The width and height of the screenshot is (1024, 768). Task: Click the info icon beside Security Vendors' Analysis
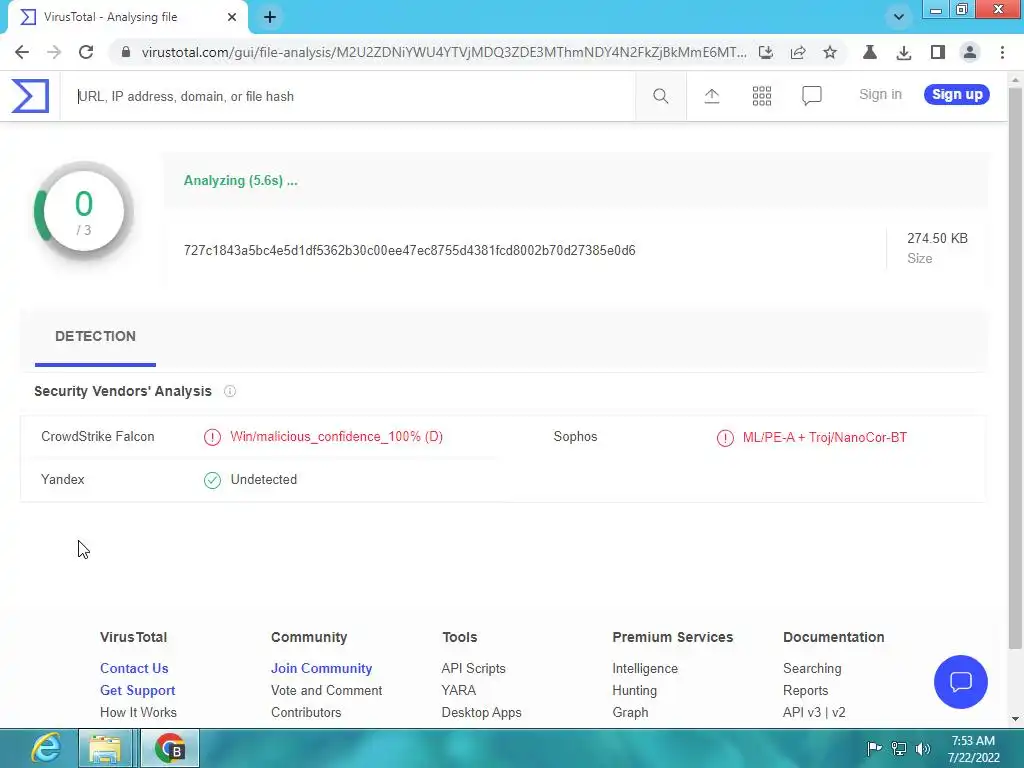point(230,391)
